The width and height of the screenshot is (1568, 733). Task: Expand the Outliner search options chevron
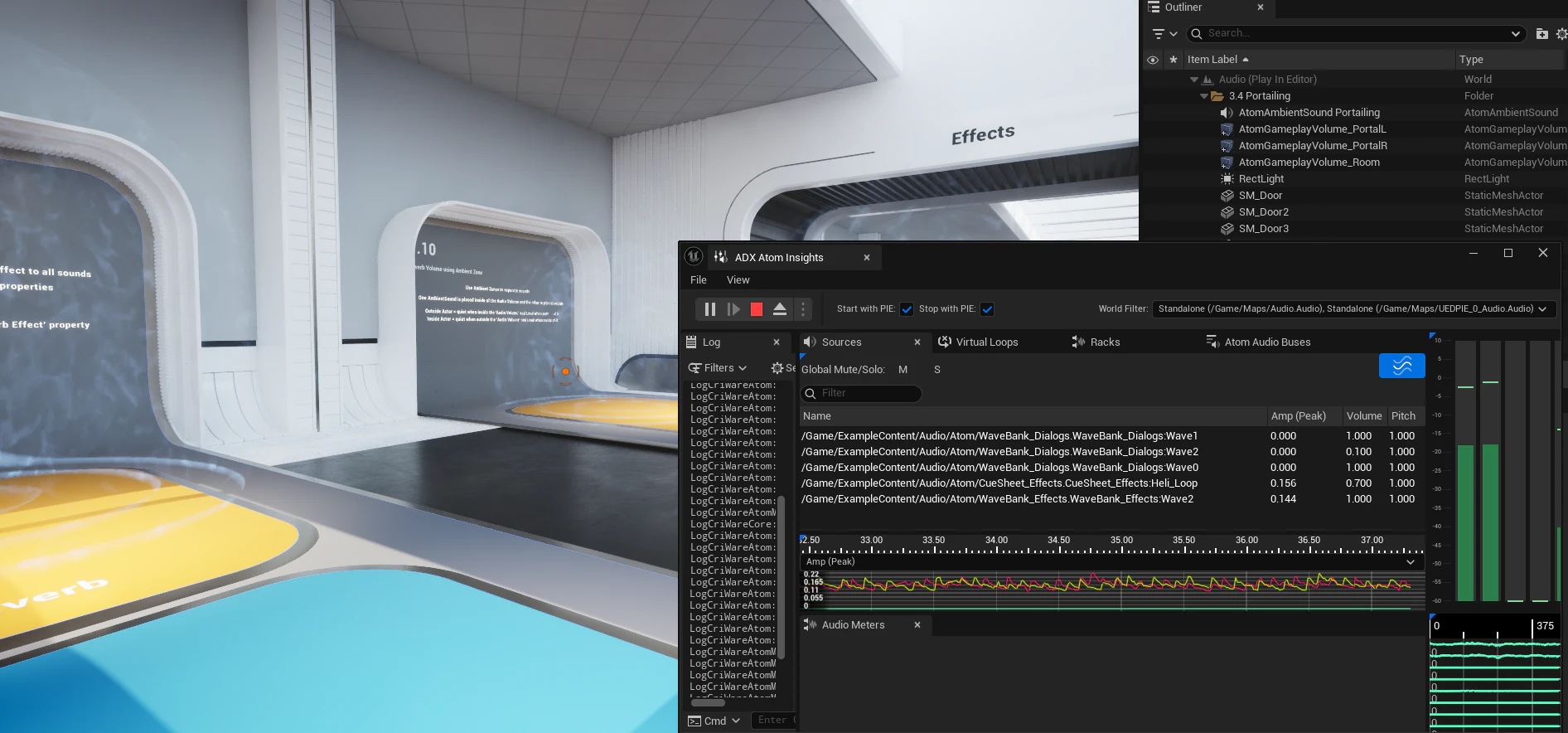(1516, 34)
